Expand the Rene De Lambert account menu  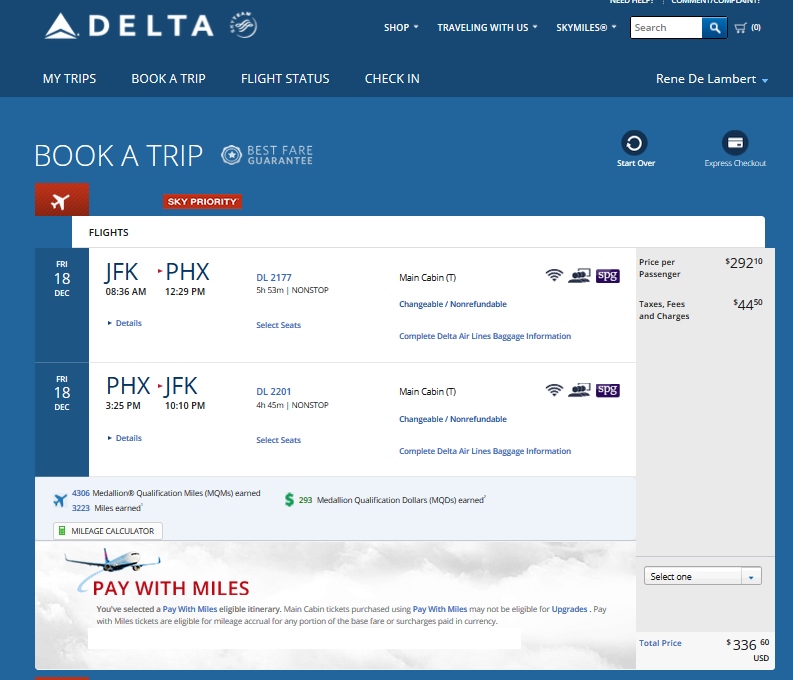click(712, 79)
